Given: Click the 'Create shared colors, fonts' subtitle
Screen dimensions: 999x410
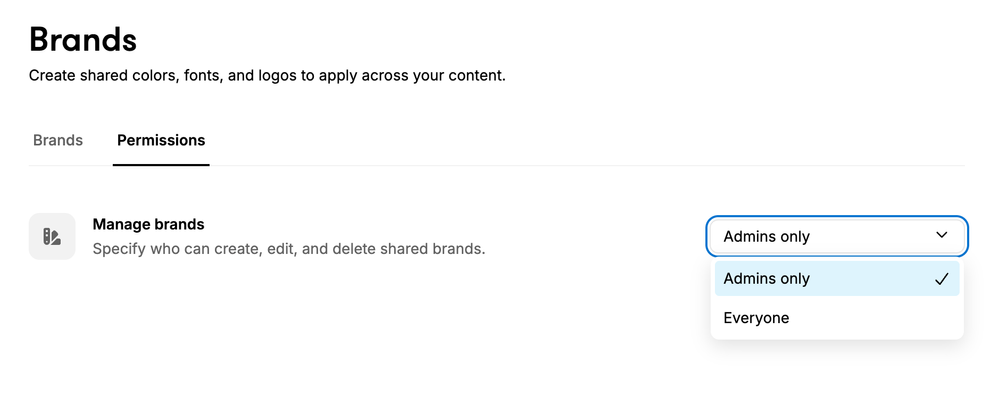Looking at the screenshot, I should (267, 76).
